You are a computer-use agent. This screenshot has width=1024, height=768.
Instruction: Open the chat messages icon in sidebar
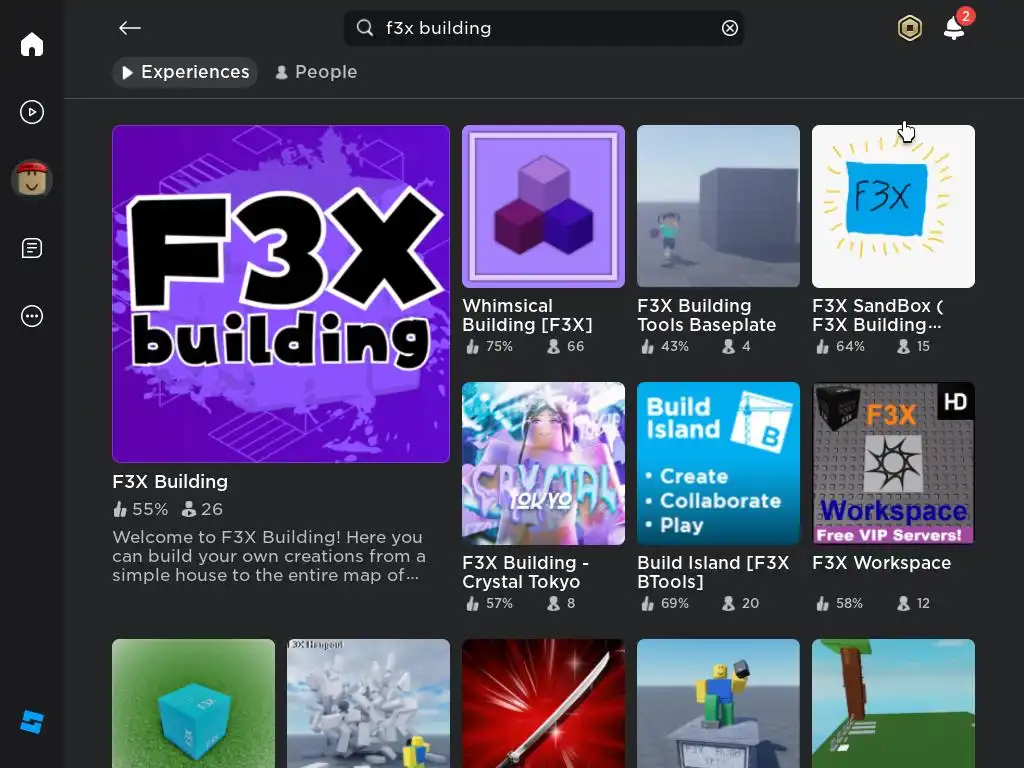(x=31, y=248)
